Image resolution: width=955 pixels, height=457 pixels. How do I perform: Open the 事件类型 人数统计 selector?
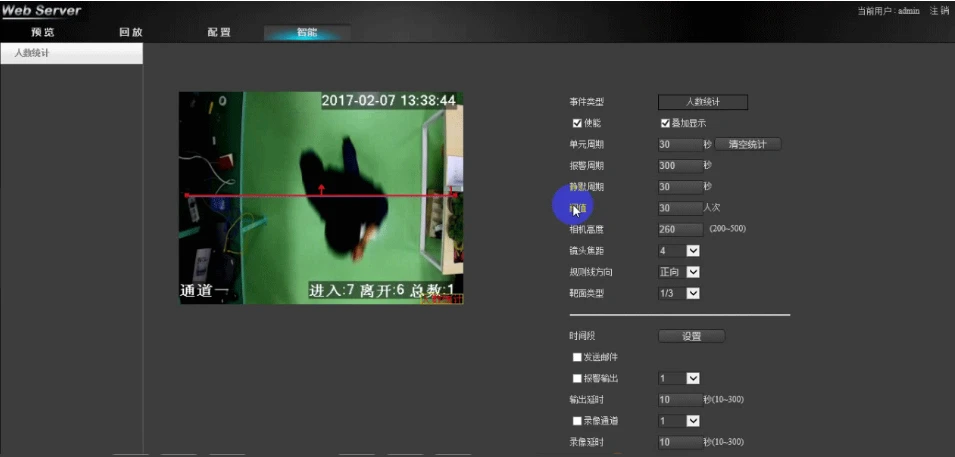click(702, 102)
